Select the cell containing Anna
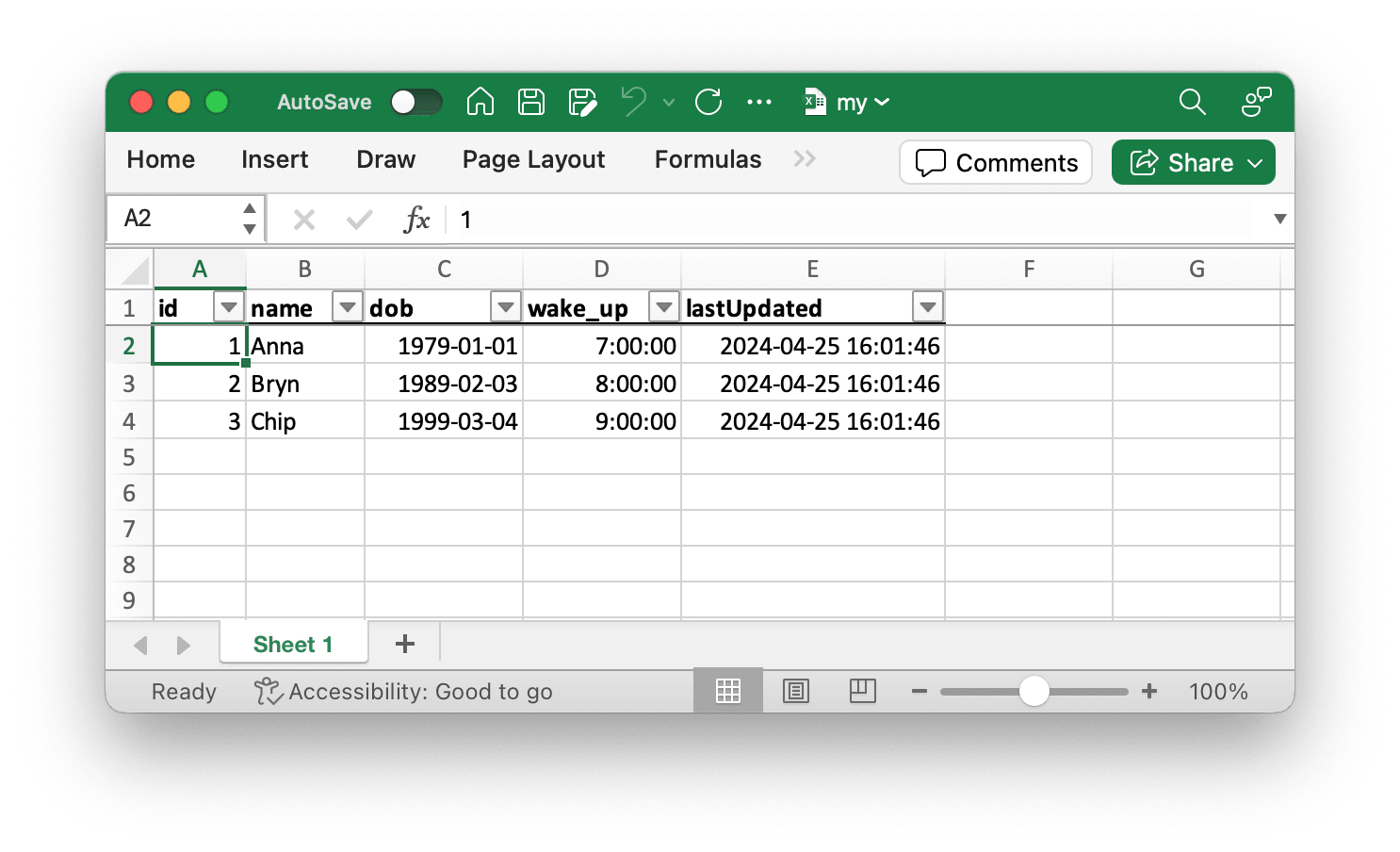This screenshot has width=1400, height=852. [305, 346]
